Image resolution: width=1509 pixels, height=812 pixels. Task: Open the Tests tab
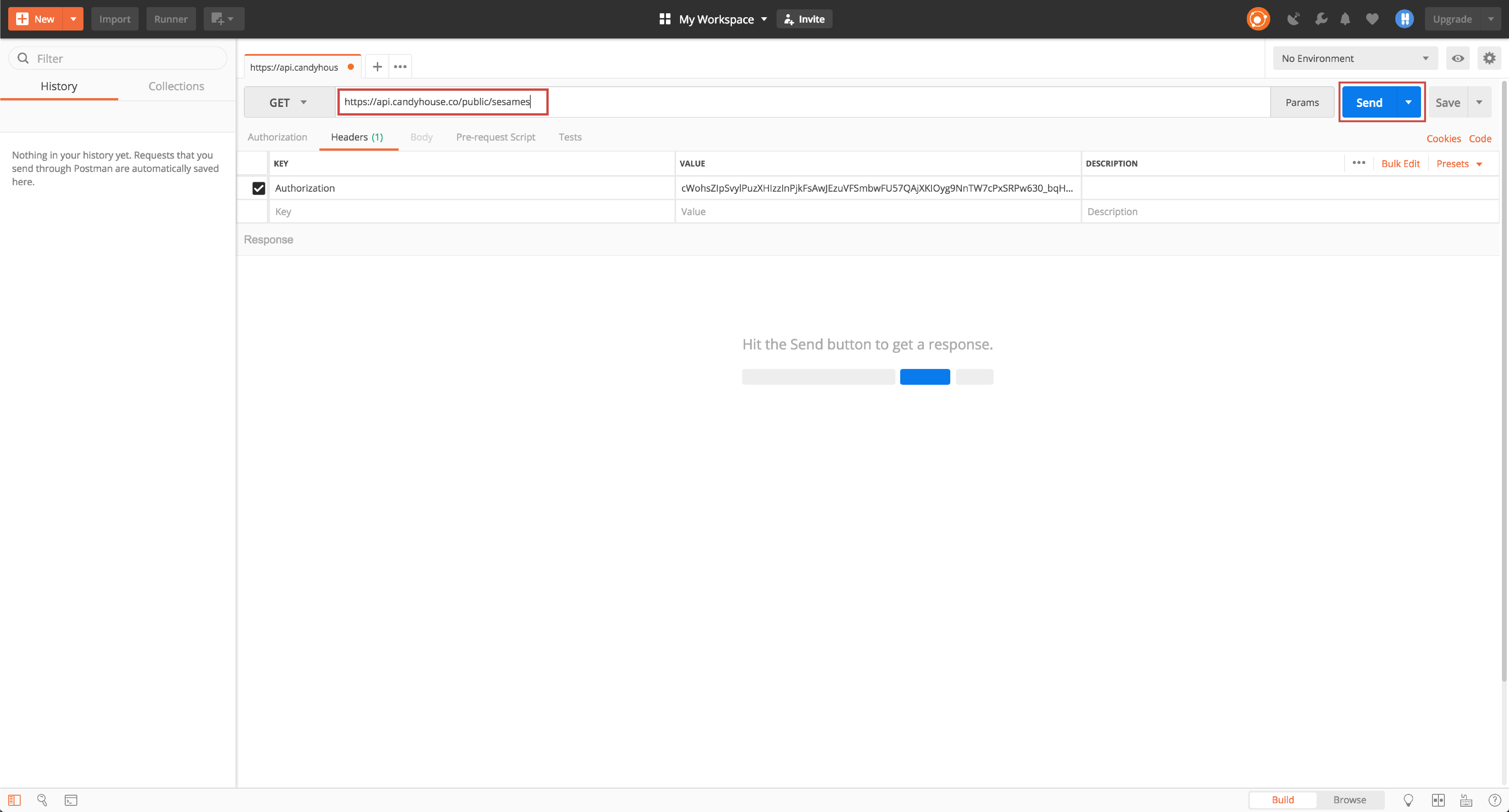coord(570,137)
